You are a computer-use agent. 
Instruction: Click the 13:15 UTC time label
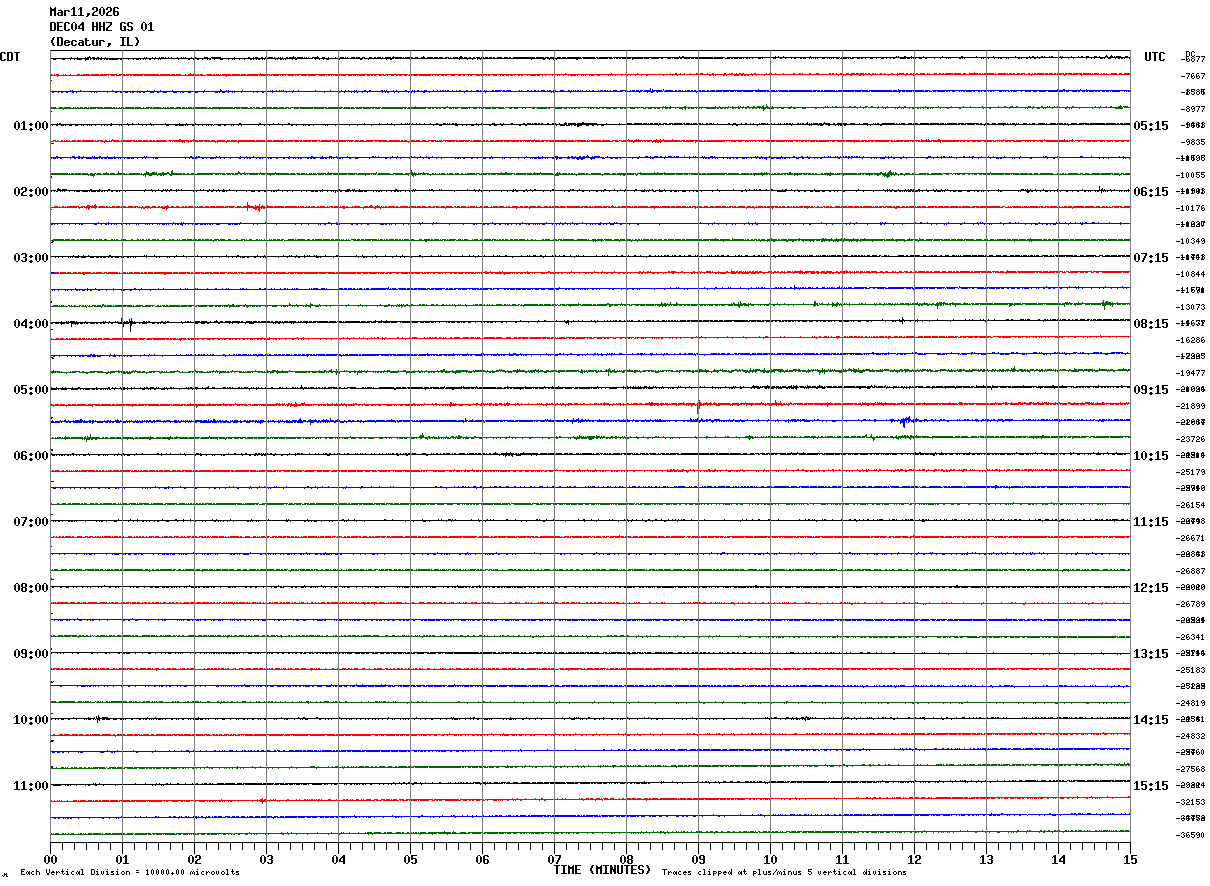[1151, 654]
